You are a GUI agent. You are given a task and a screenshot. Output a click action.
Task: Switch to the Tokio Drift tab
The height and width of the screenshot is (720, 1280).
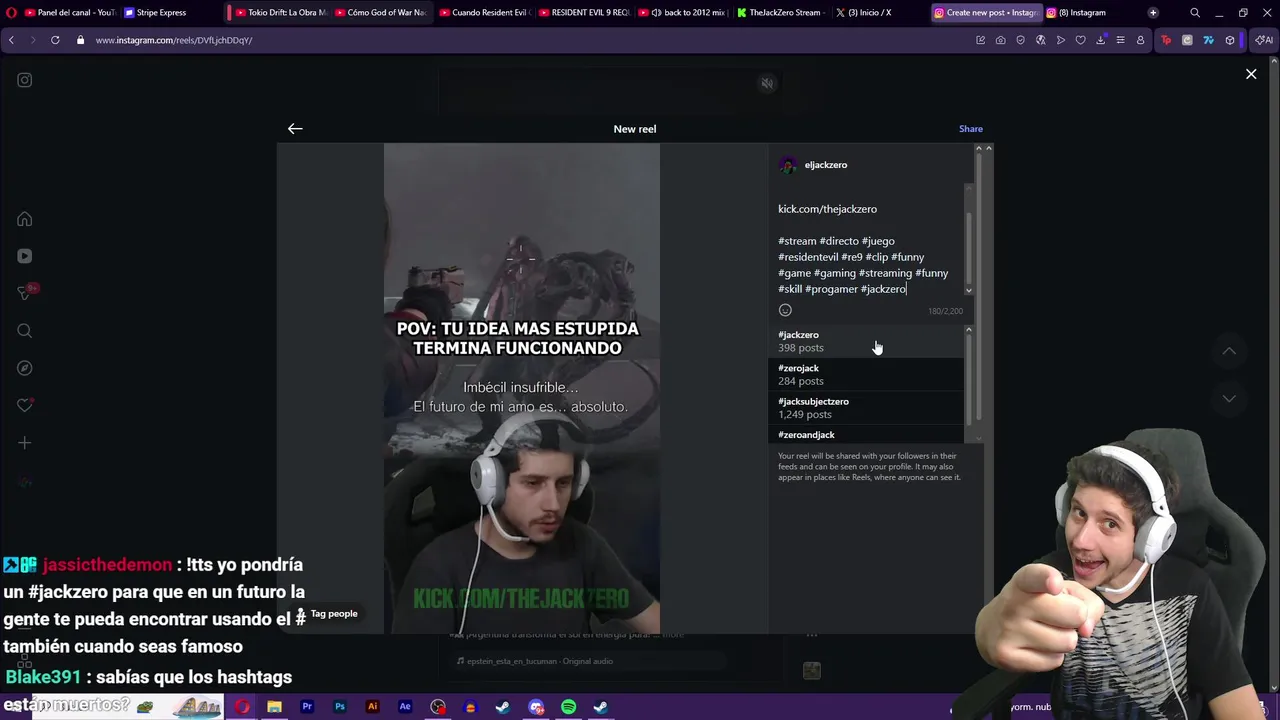[x=281, y=13]
